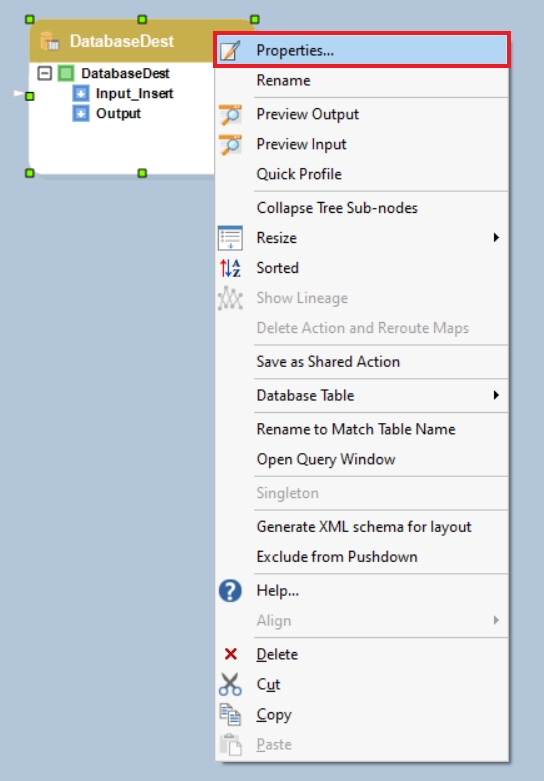Expand the Database Table submenu arrow
The height and width of the screenshot is (781, 544).
click(x=496, y=395)
